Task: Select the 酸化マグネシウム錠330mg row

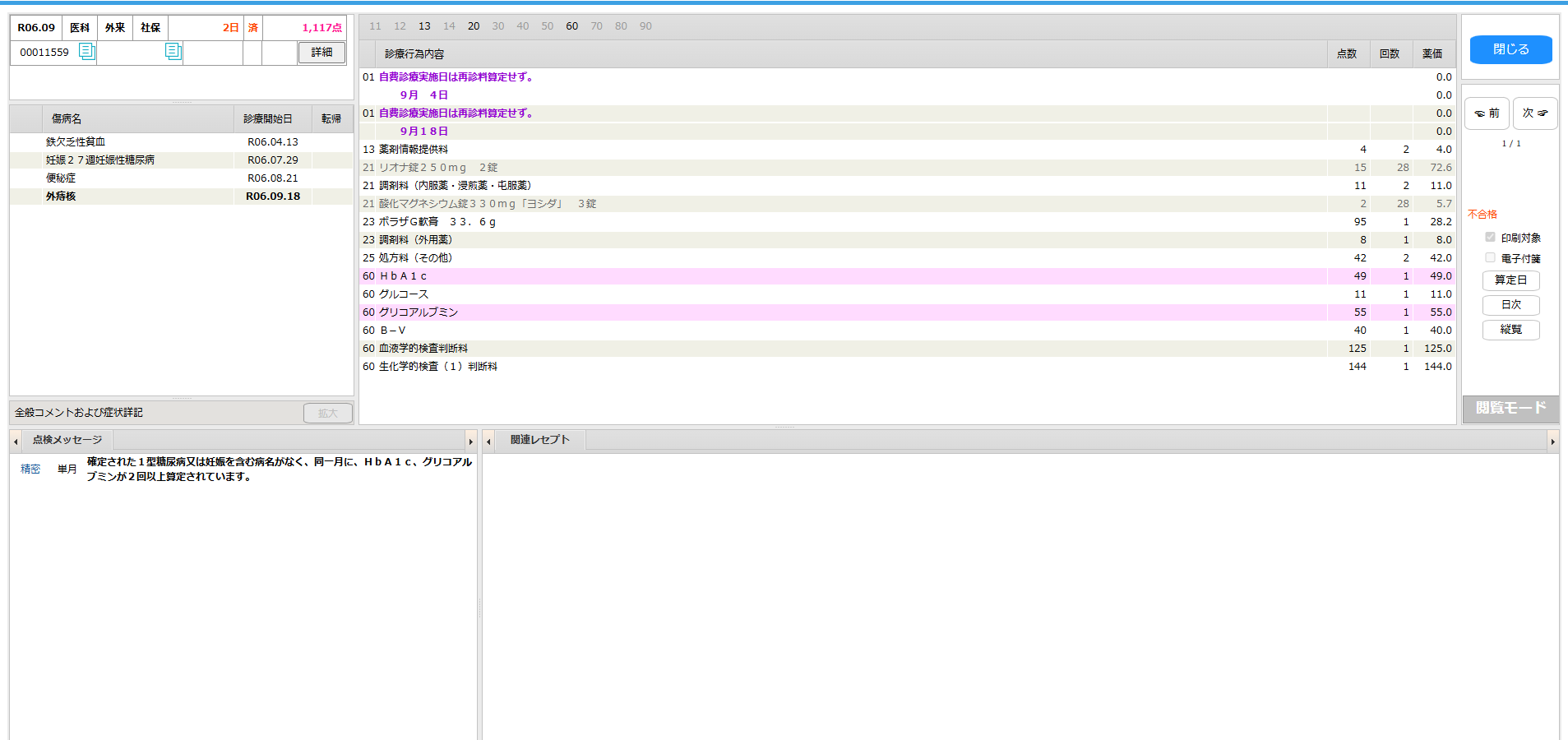Action: [908, 204]
